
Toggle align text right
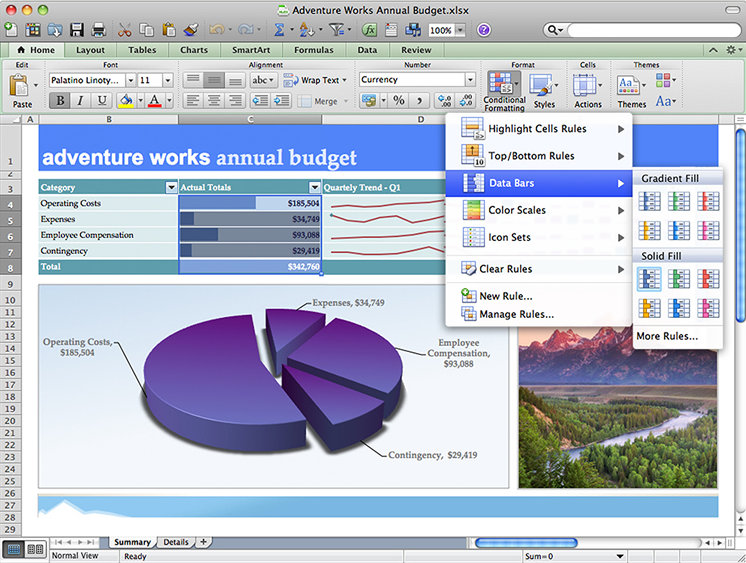235,100
